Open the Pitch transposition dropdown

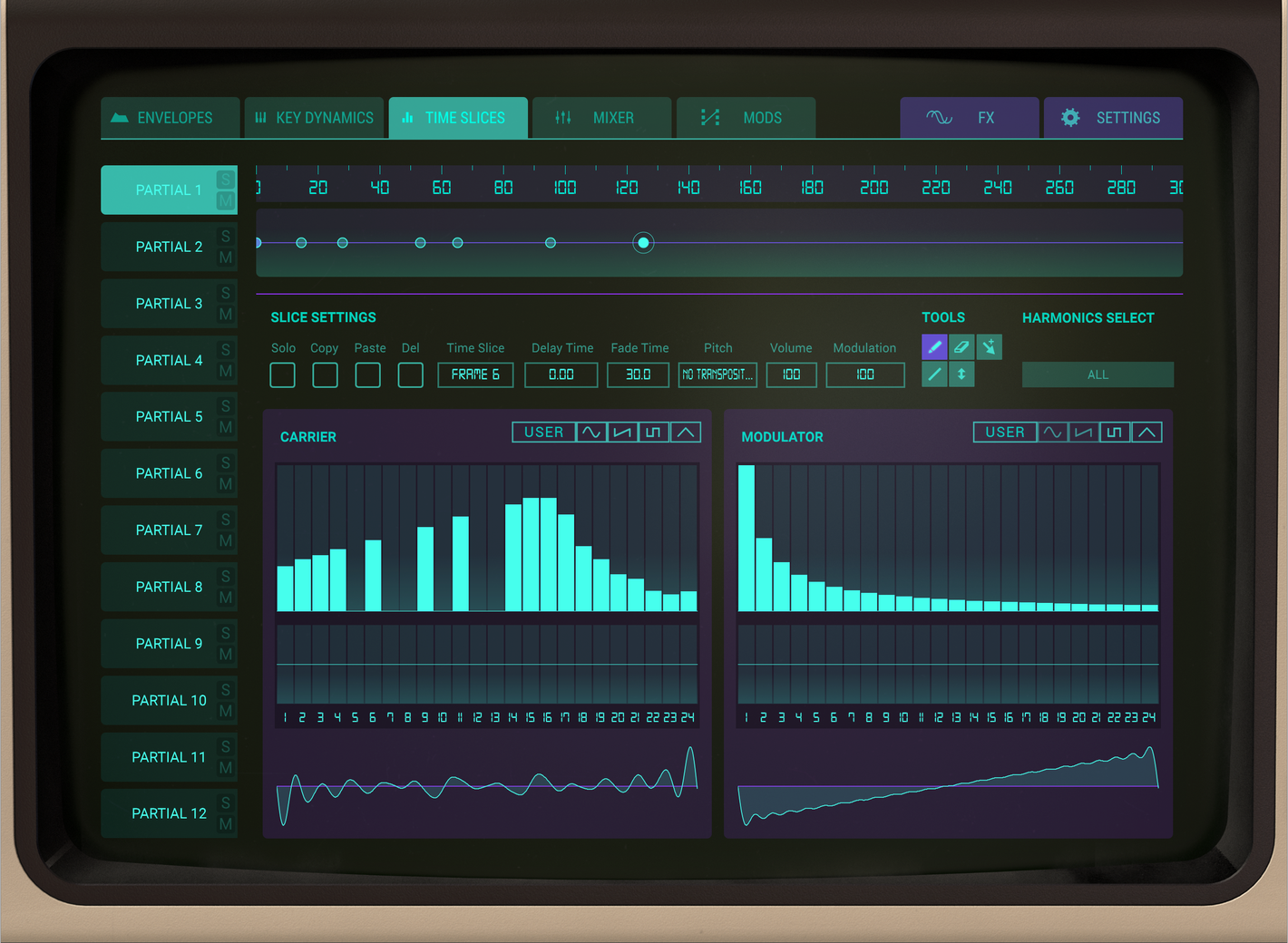click(717, 374)
